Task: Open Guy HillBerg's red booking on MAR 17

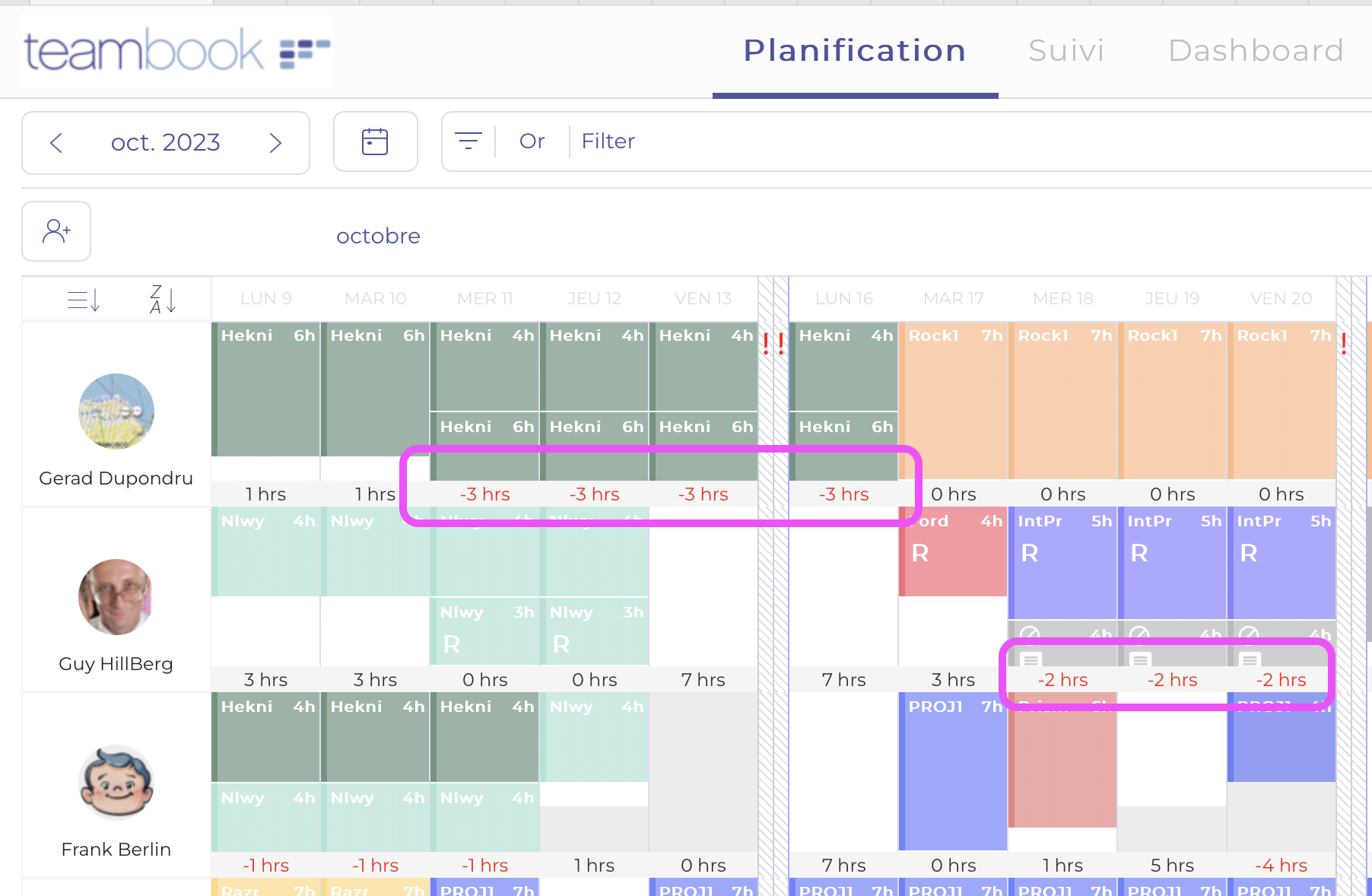Action: pyautogui.click(x=953, y=551)
